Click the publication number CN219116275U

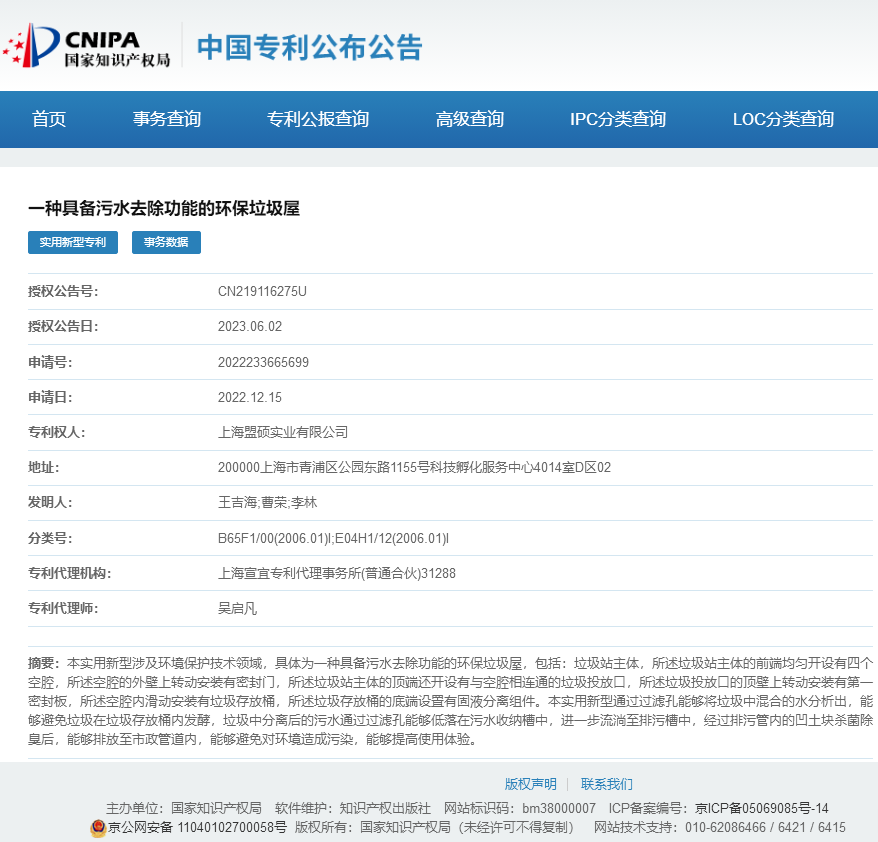(262, 291)
